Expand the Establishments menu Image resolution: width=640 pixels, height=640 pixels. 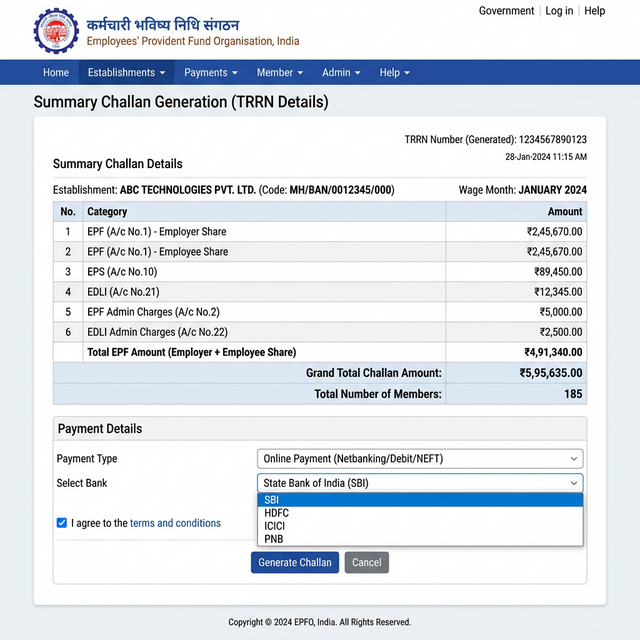[127, 73]
